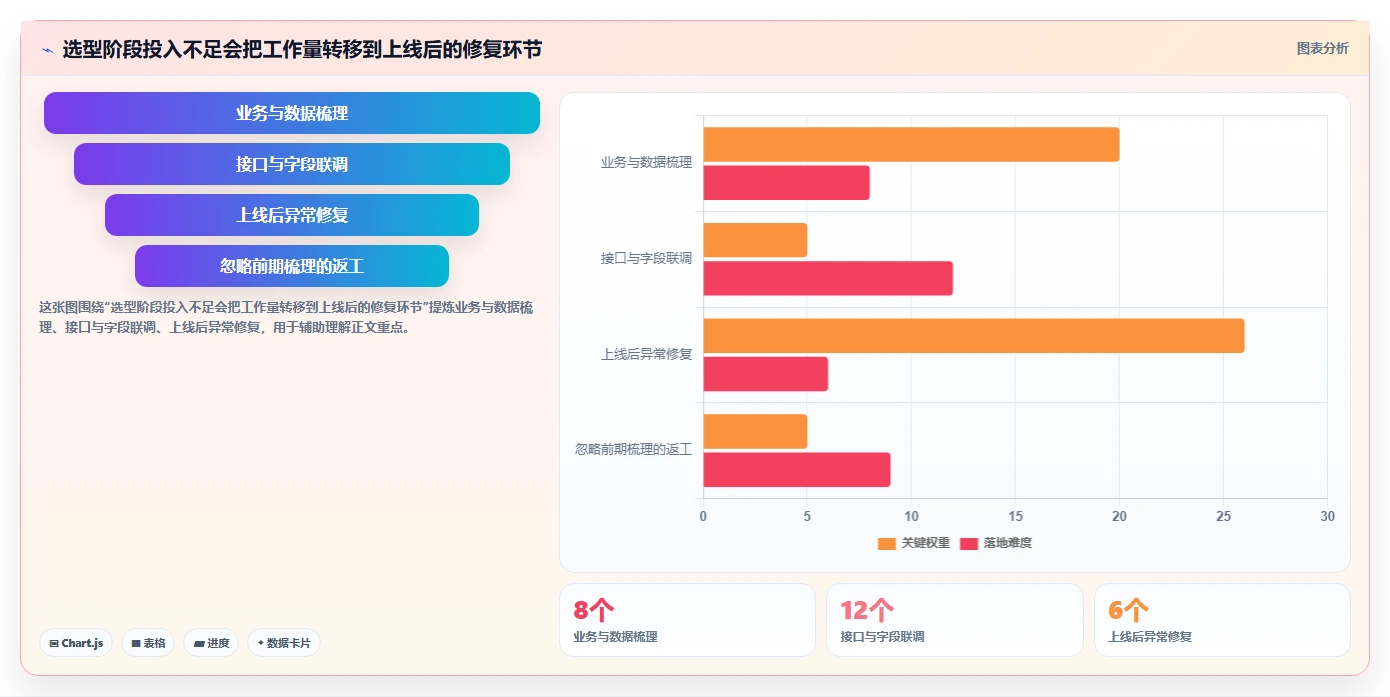The height and width of the screenshot is (697, 1390).
Task: Click the chart axis label 业务与数据梳理
Action: (x=646, y=162)
